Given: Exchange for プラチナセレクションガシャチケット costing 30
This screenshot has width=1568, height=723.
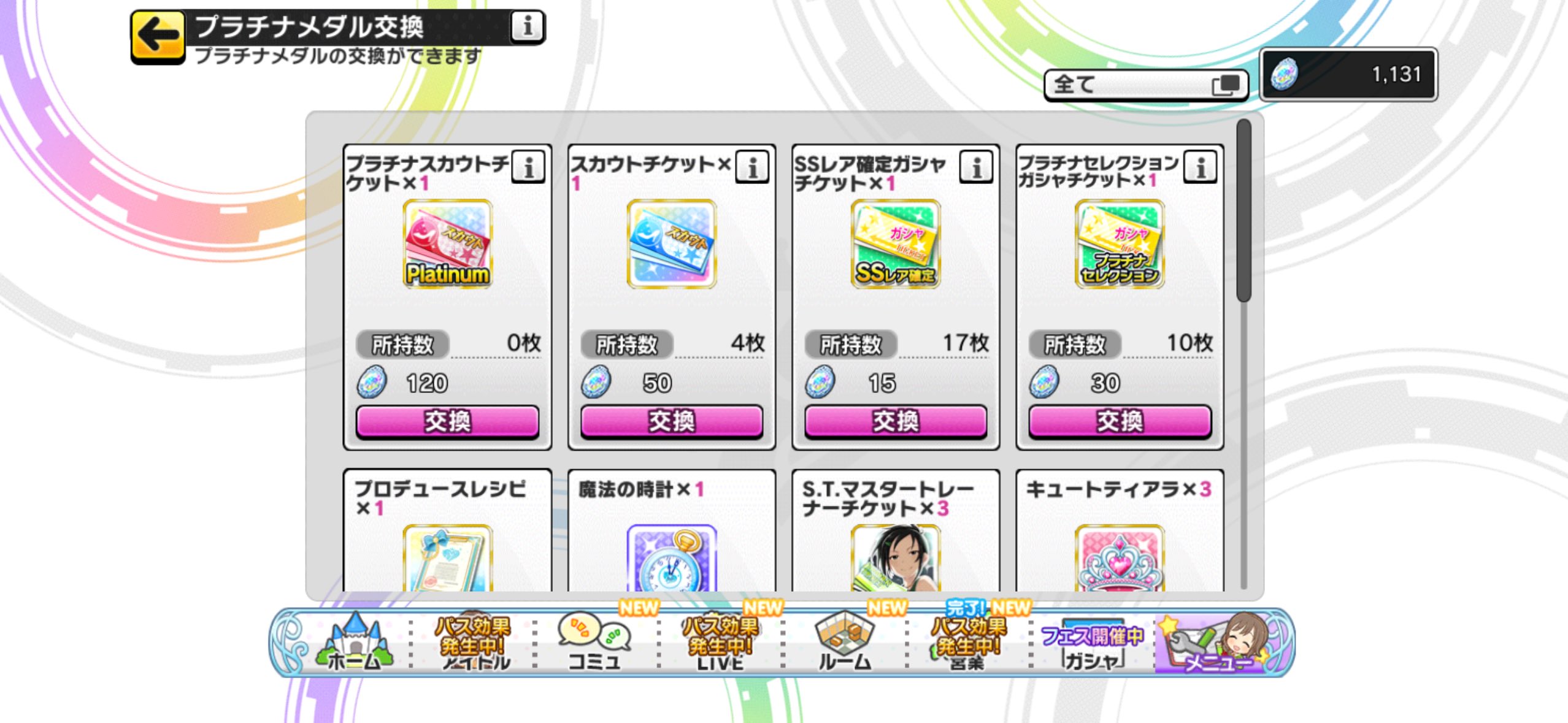Looking at the screenshot, I should click(x=1120, y=421).
